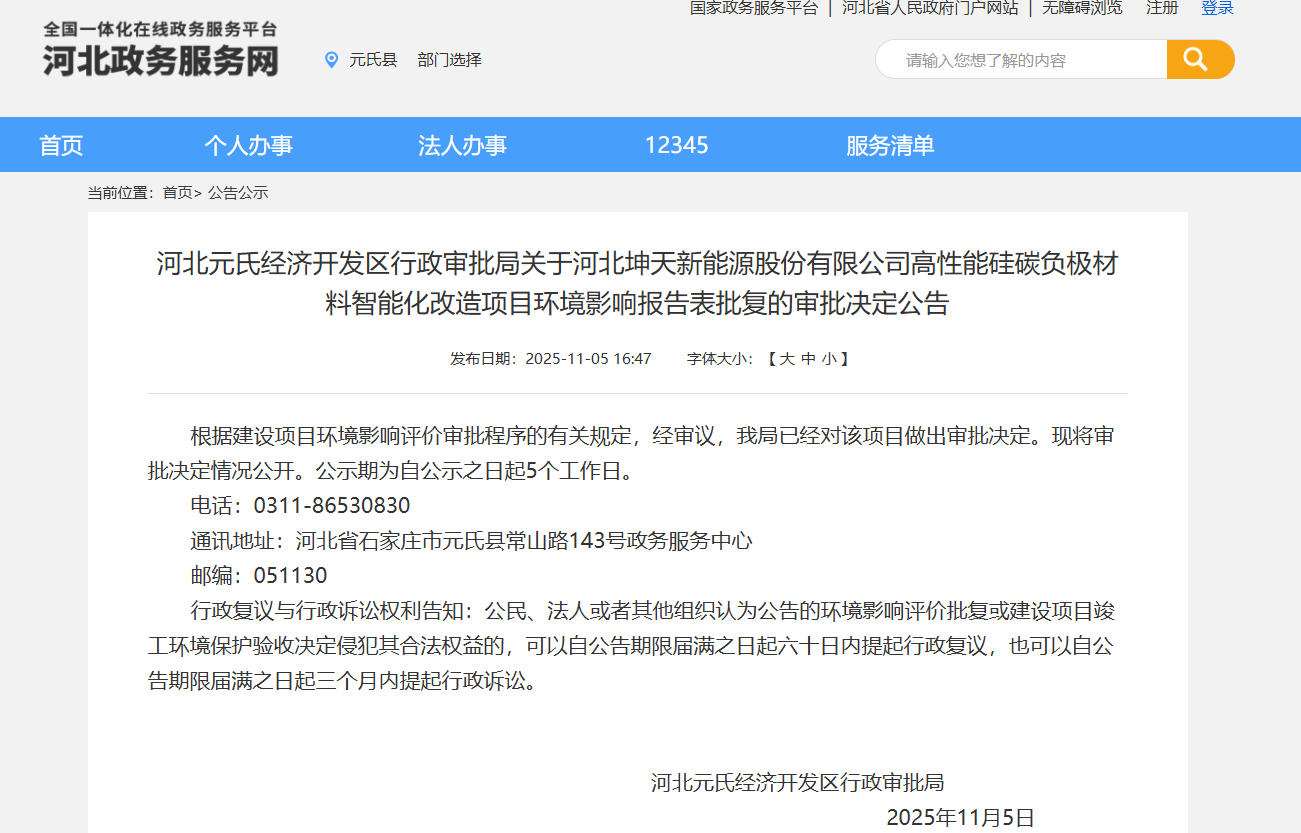Focus the search box 请输入您想了解的内容

1020,60
